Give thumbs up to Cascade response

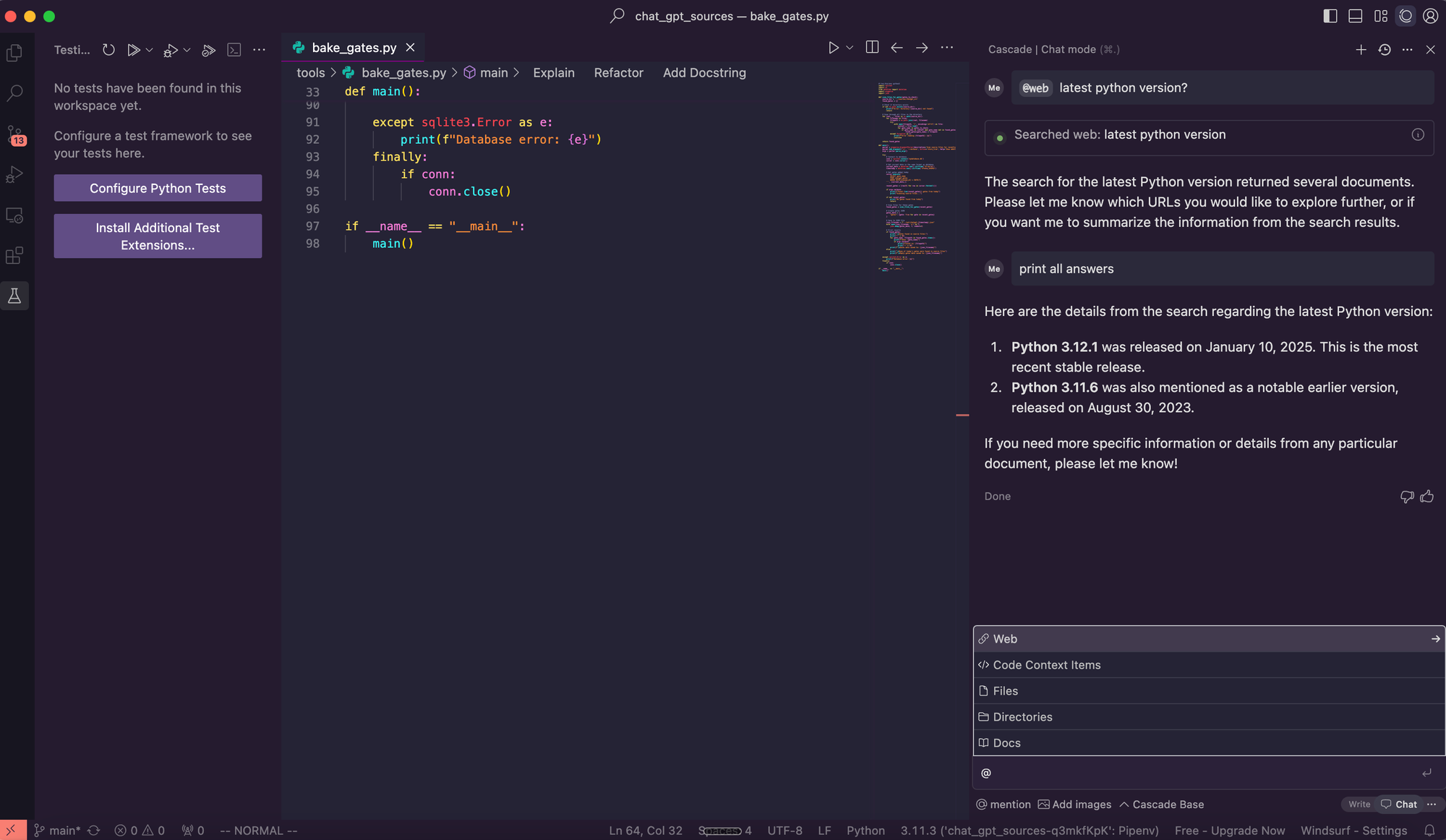point(1427,497)
